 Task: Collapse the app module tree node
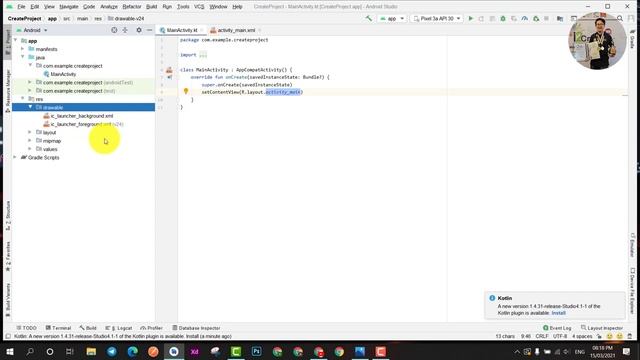pyautogui.click(x=16, y=40)
